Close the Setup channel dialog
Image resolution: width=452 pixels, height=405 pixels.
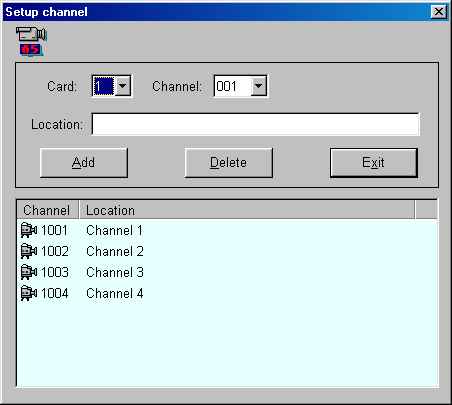point(438,12)
